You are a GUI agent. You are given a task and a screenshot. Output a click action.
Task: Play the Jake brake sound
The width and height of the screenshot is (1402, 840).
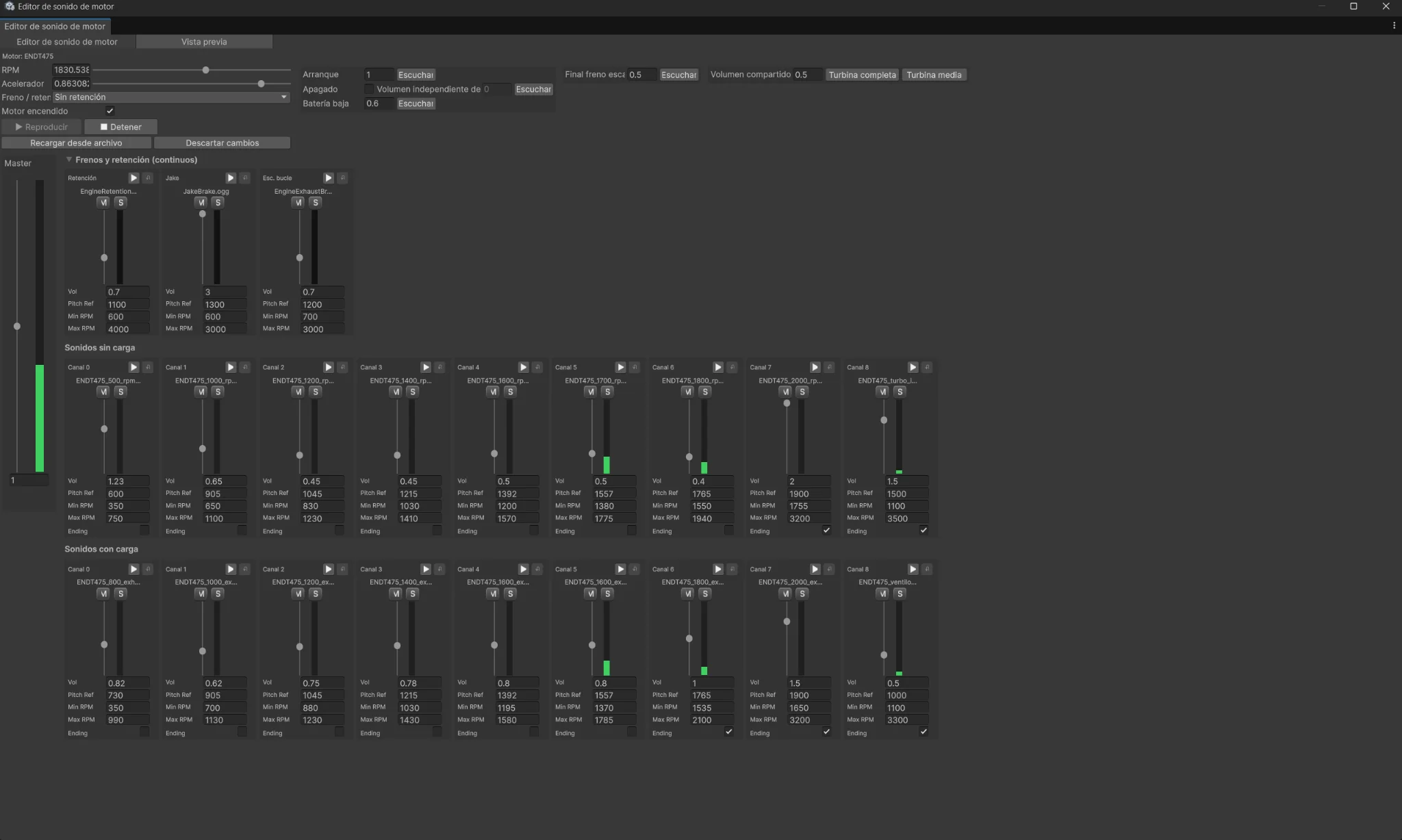(x=231, y=178)
